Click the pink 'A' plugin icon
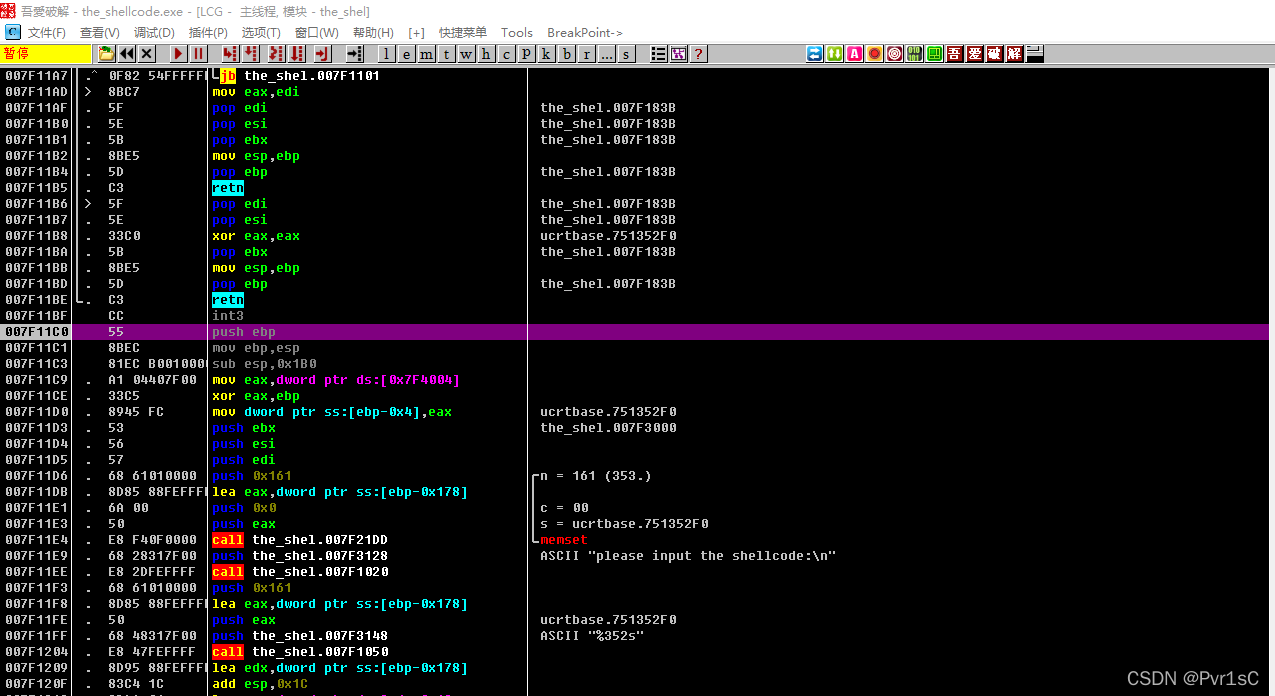This screenshot has height=696, width=1275. tap(854, 54)
